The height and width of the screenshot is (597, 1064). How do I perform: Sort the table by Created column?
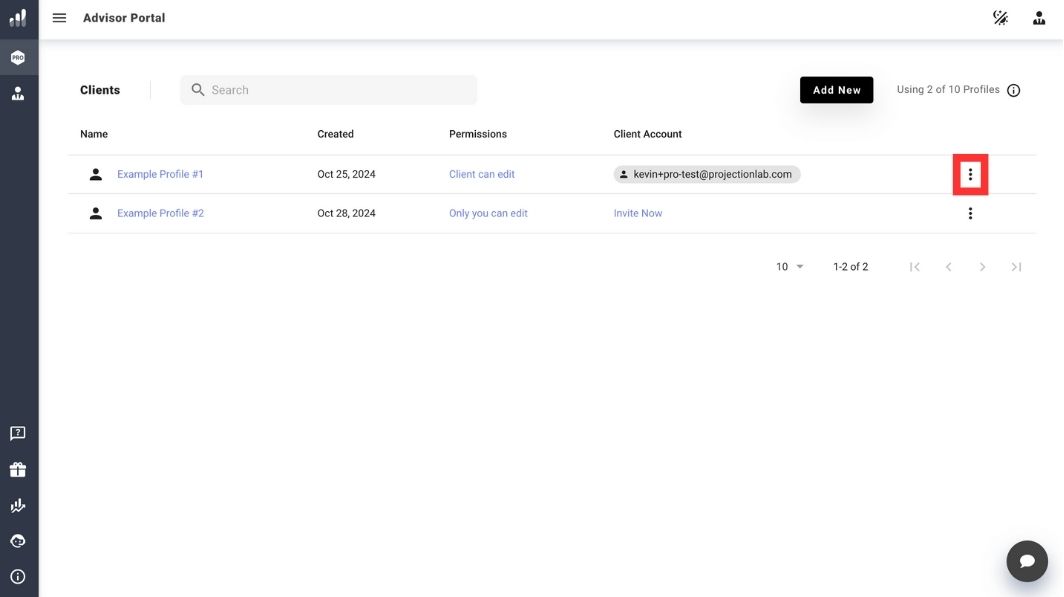coord(335,134)
